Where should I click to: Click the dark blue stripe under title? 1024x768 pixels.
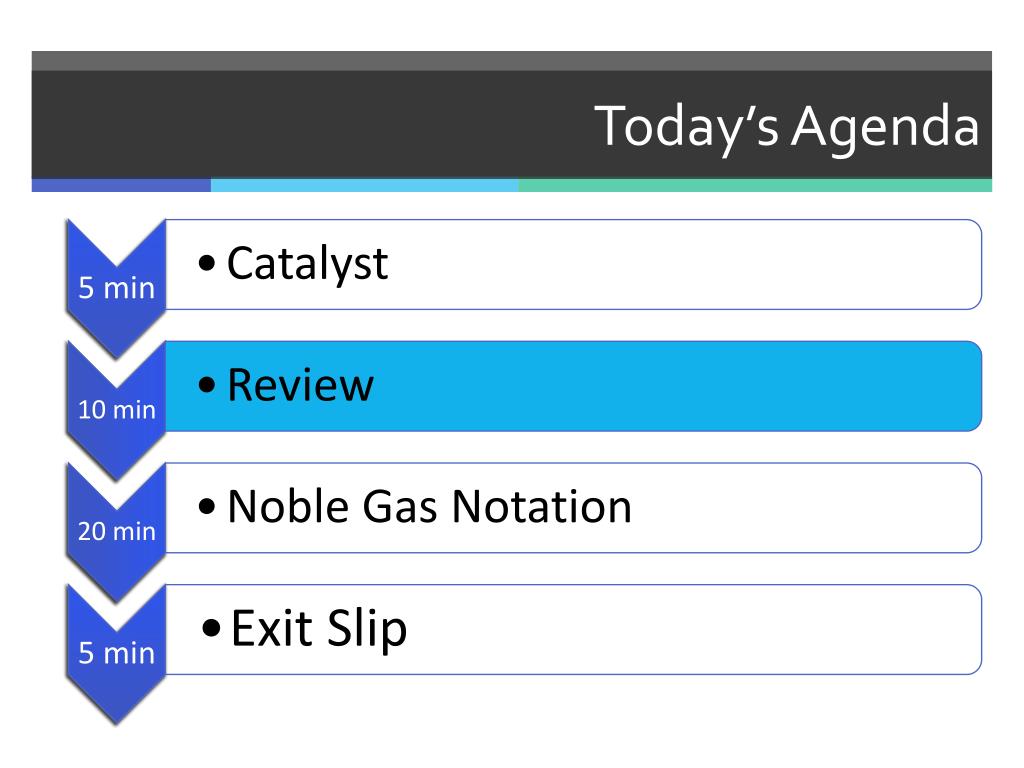(x=121, y=185)
